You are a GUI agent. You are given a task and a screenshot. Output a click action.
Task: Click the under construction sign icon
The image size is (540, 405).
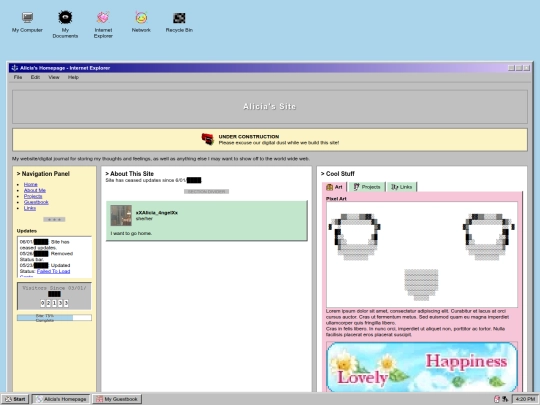click(x=208, y=139)
